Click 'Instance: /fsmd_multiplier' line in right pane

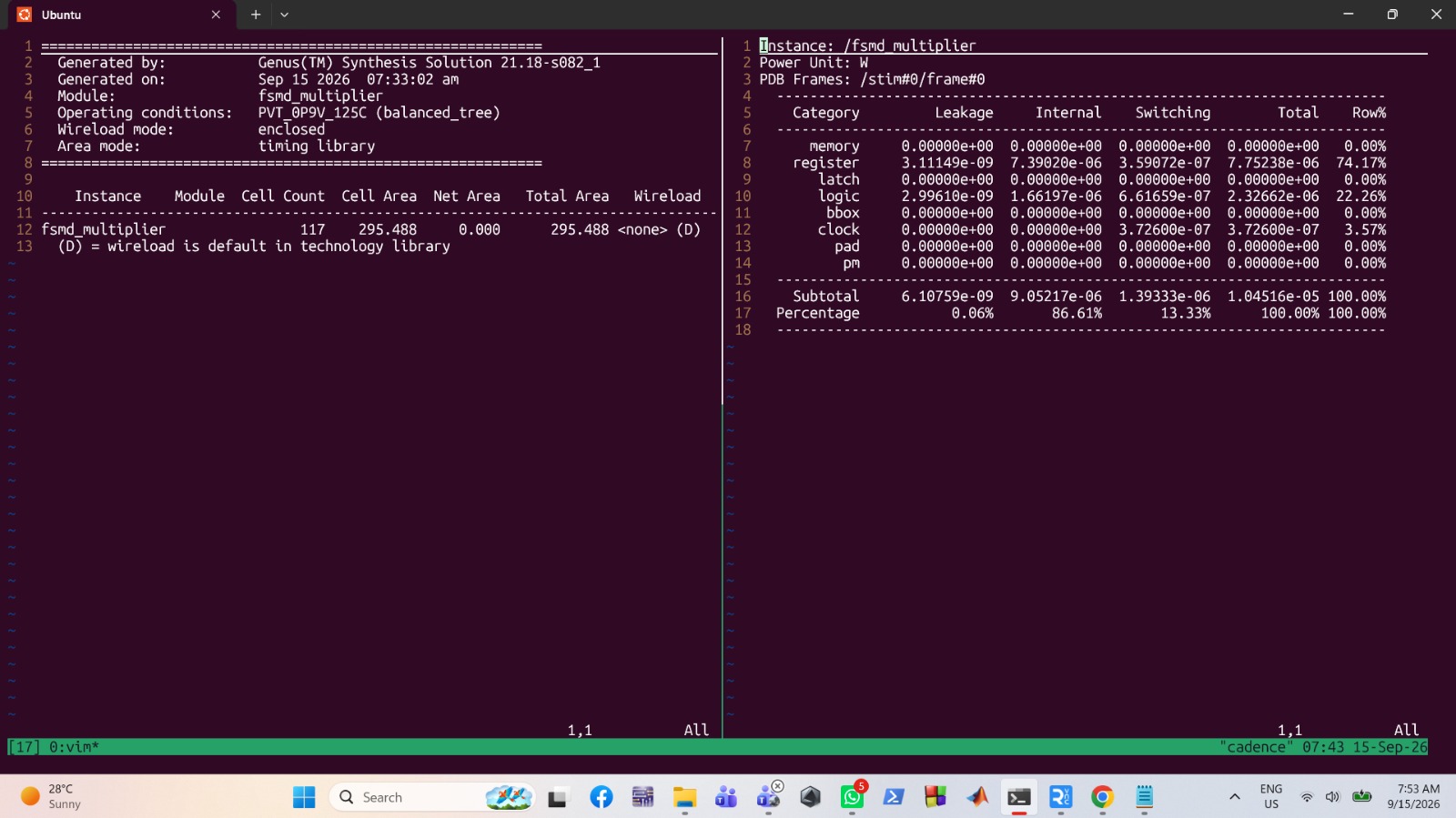(868, 45)
